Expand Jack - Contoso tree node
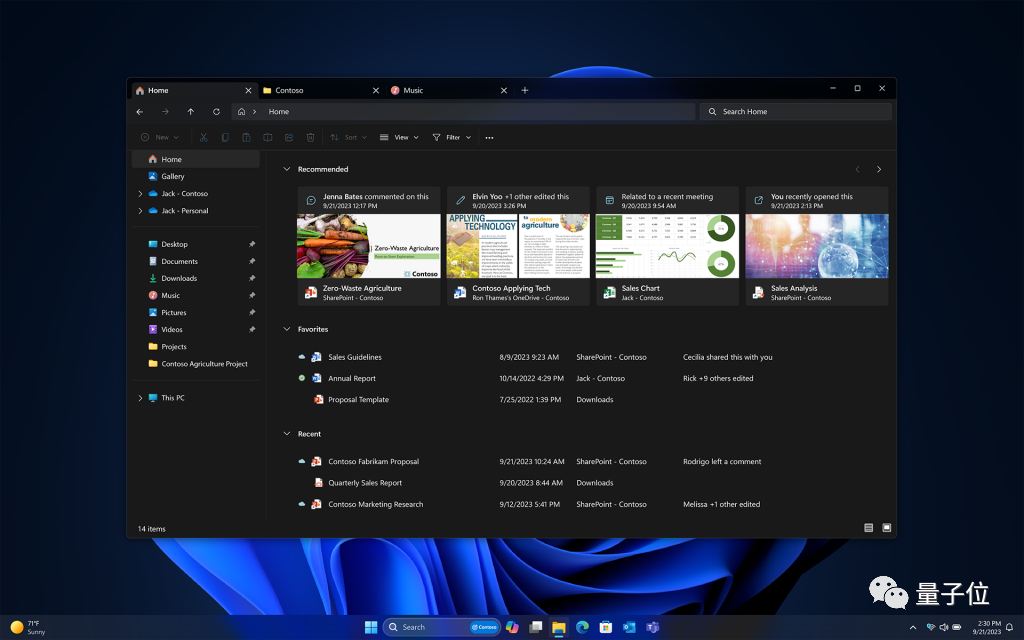 (x=140, y=193)
